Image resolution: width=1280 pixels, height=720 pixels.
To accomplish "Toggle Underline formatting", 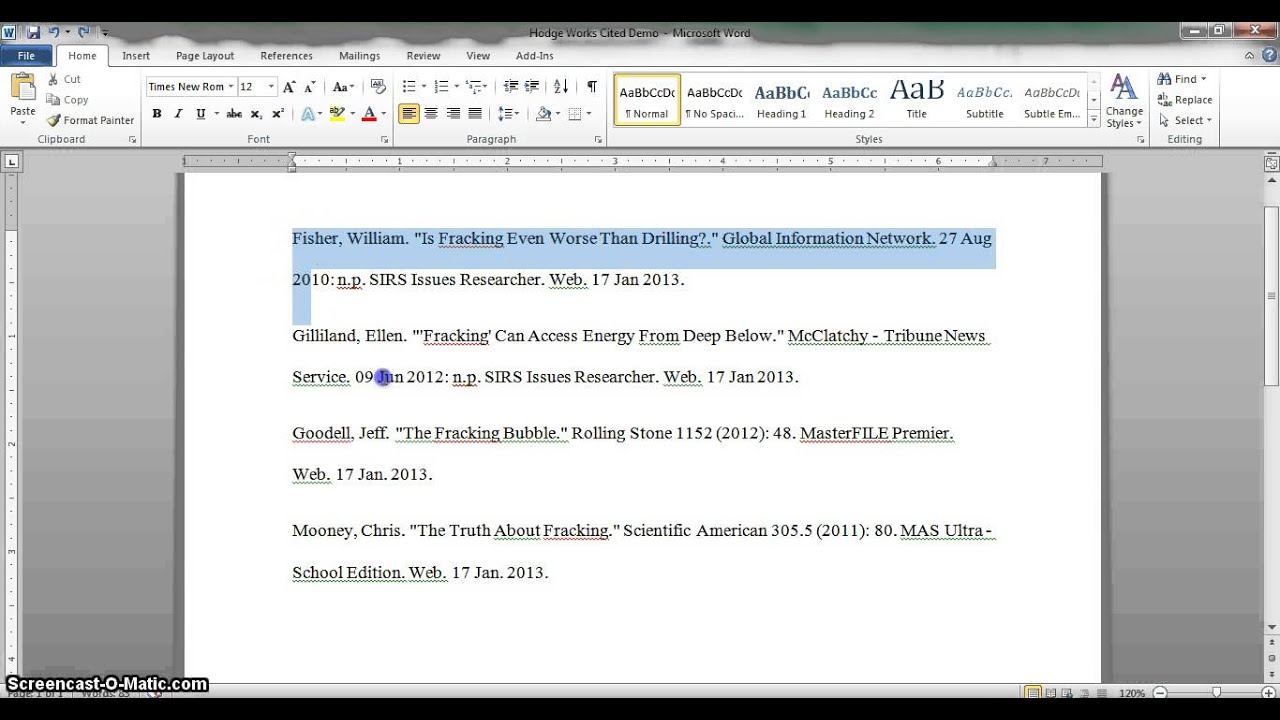I will click(200, 114).
